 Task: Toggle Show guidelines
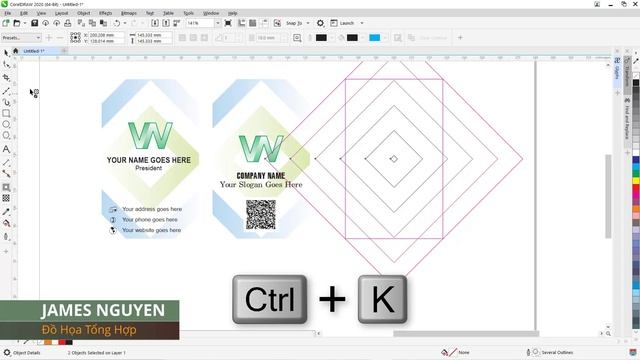pyautogui.click(x=264, y=23)
